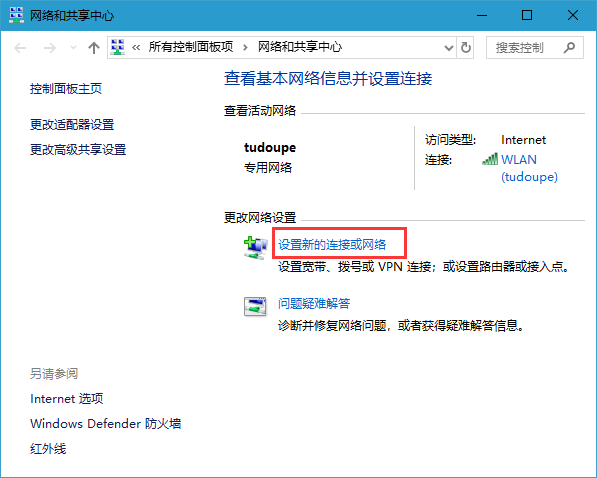Close the Network and Sharing Center window
The image size is (597, 478).
click(x=573, y=16)
